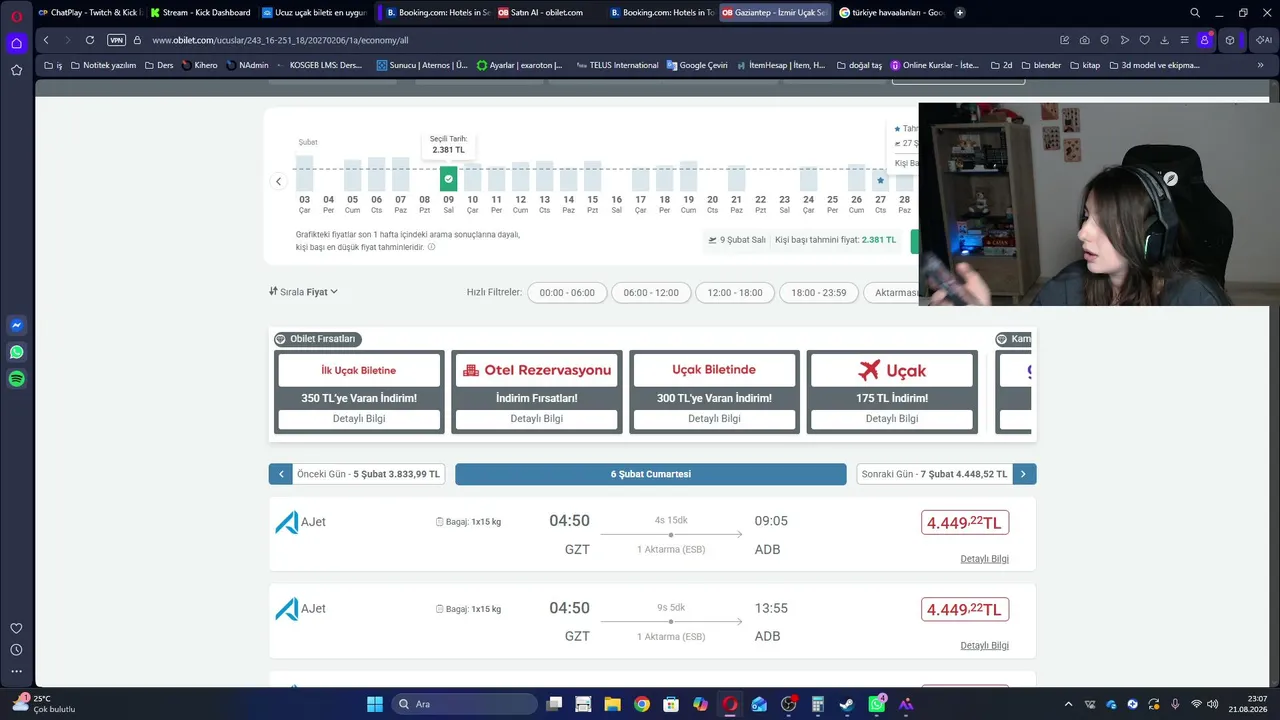This screenshot has height=720, width=1280.
Task: Open Windows Start menu
Action: (x=375, y=704)
